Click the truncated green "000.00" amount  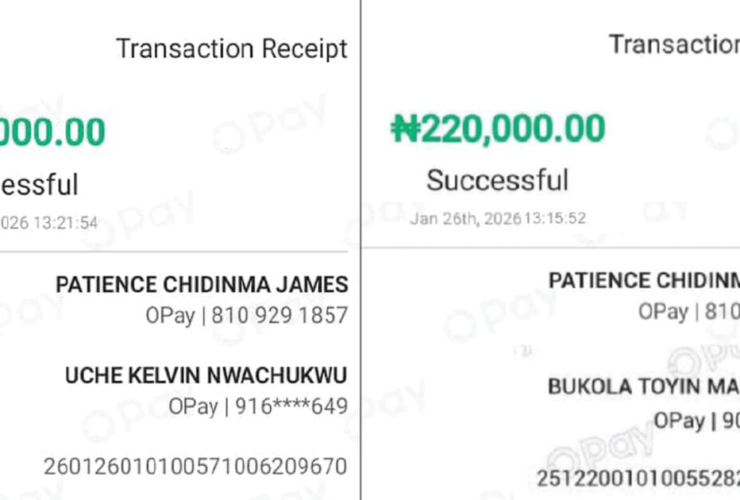pos(52,134)
